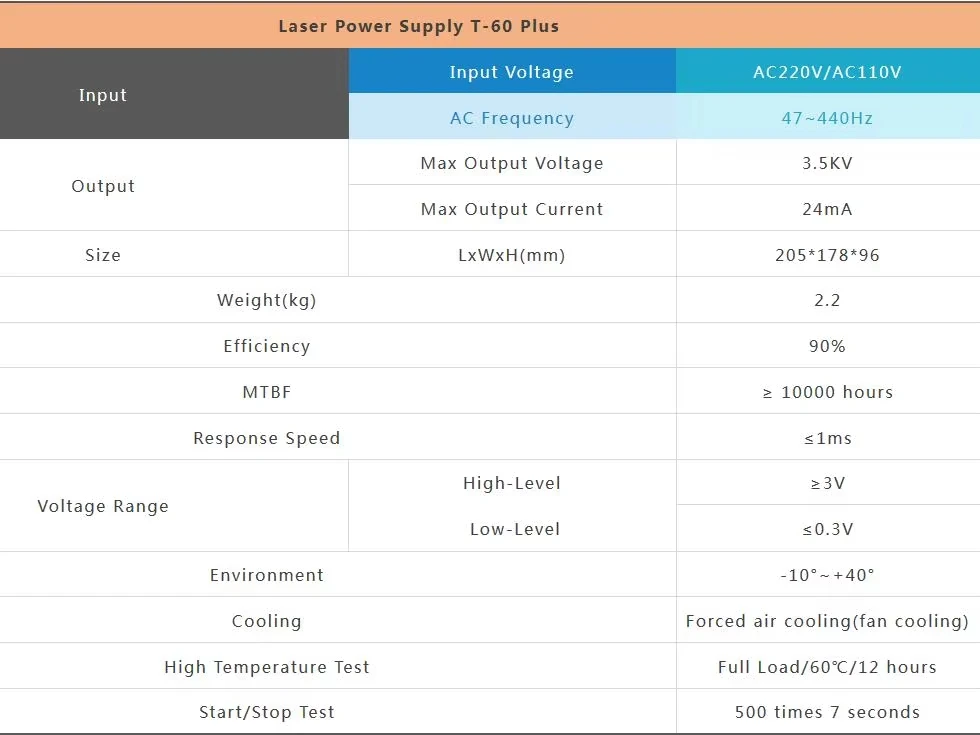Screen dimensions: 980x735
Task: Select the 'Low-Level' label
Action: point(515,529)
